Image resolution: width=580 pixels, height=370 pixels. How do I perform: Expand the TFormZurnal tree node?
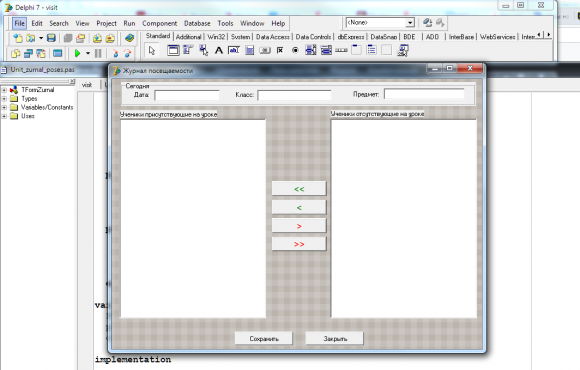coord(4,90)
